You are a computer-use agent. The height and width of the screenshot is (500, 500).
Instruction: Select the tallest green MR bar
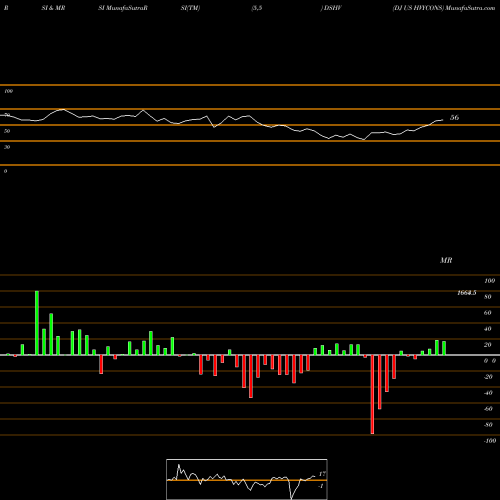[x=37, y=323]
